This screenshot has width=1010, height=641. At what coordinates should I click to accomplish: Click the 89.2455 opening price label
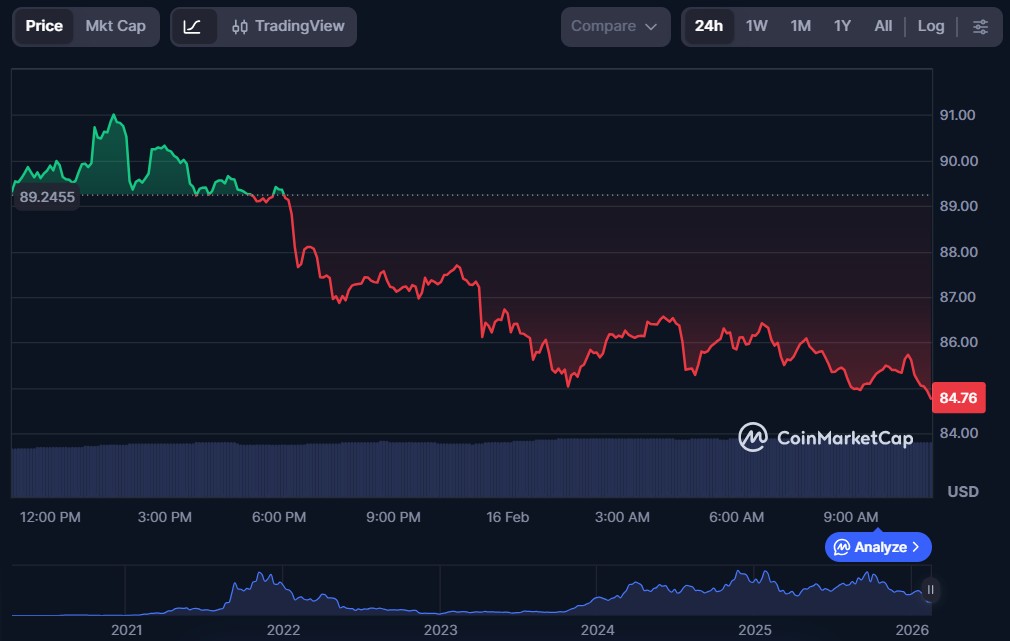(x=47, y=197)
